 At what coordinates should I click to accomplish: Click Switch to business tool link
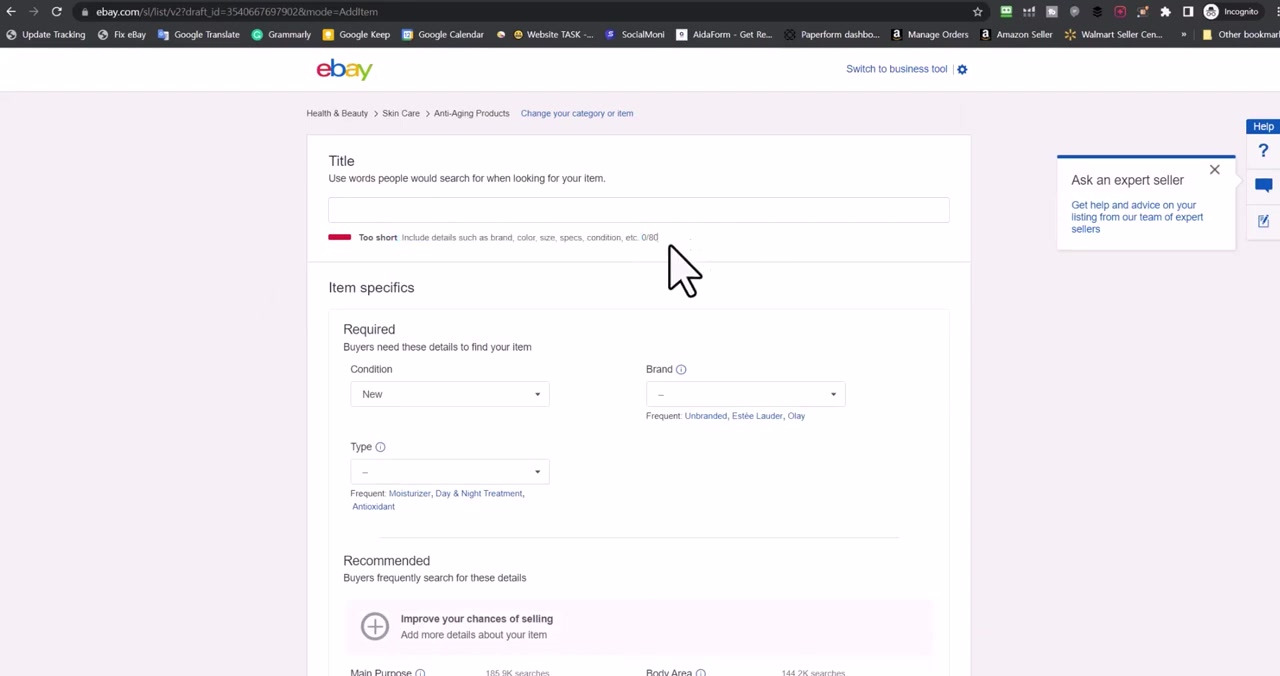pos(896,69)
